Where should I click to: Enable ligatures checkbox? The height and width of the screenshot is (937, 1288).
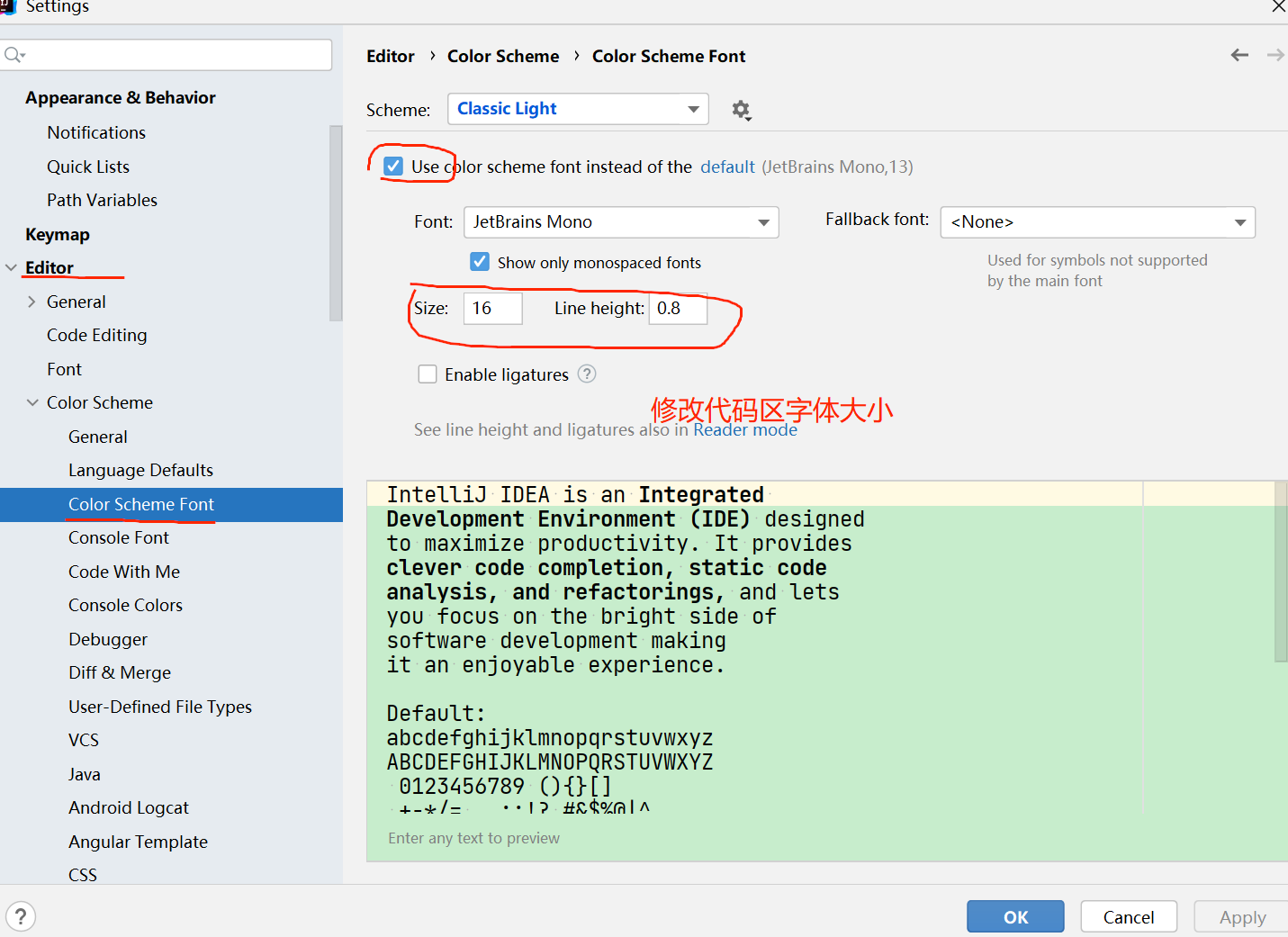428,374
